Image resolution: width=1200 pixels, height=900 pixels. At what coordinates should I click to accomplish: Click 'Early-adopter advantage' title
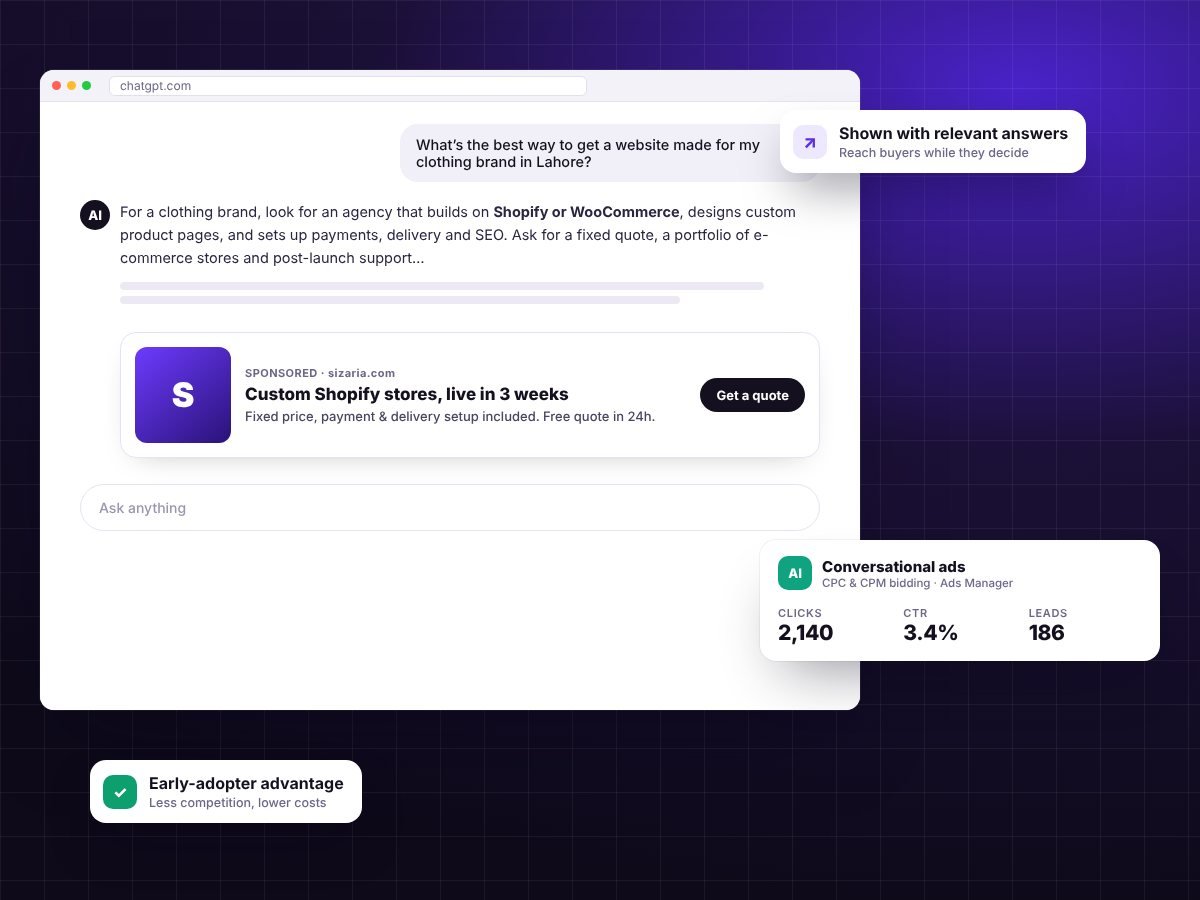click(x=246, y=784)
